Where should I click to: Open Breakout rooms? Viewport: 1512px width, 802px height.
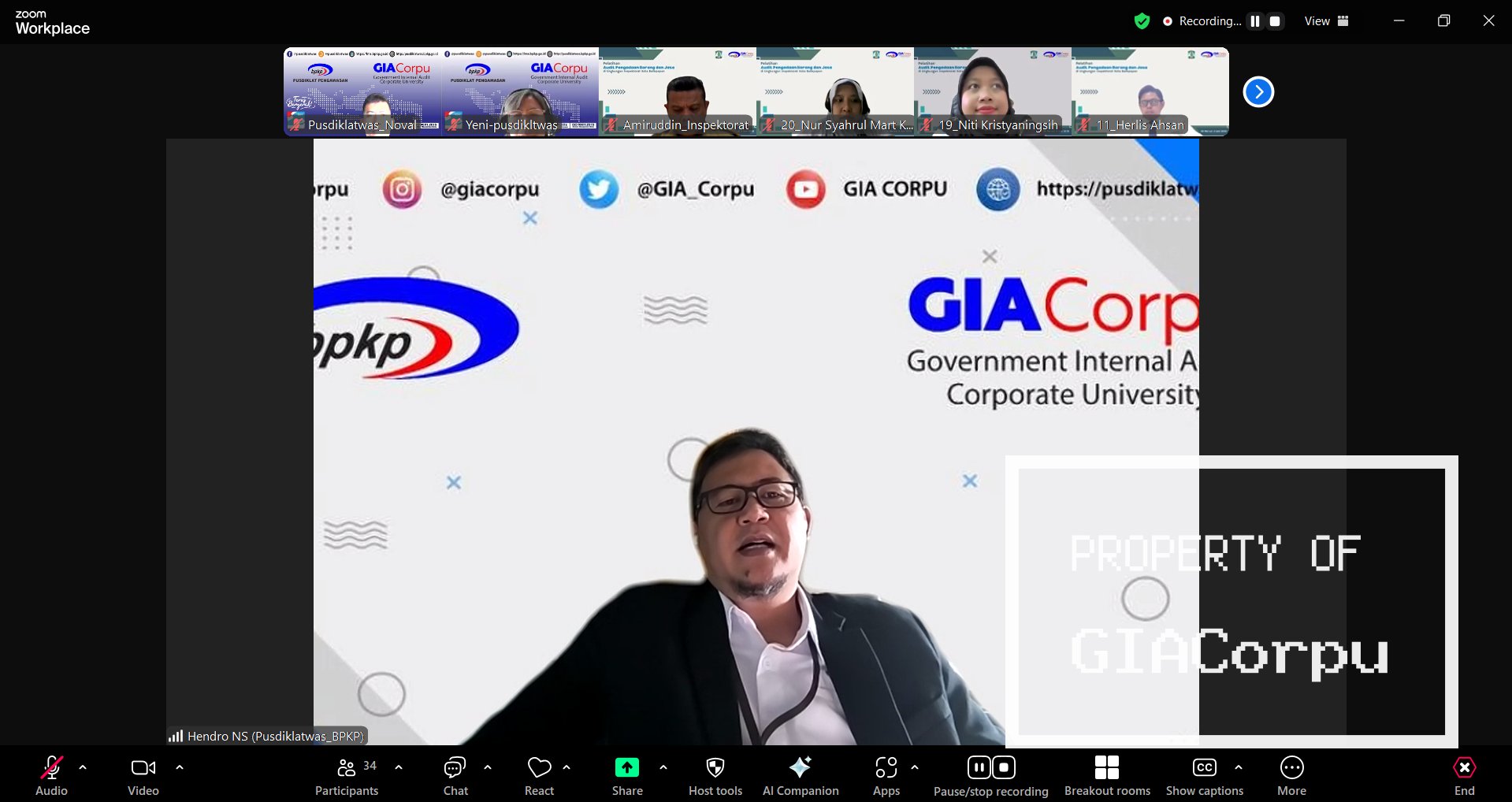coord(1106,776)
